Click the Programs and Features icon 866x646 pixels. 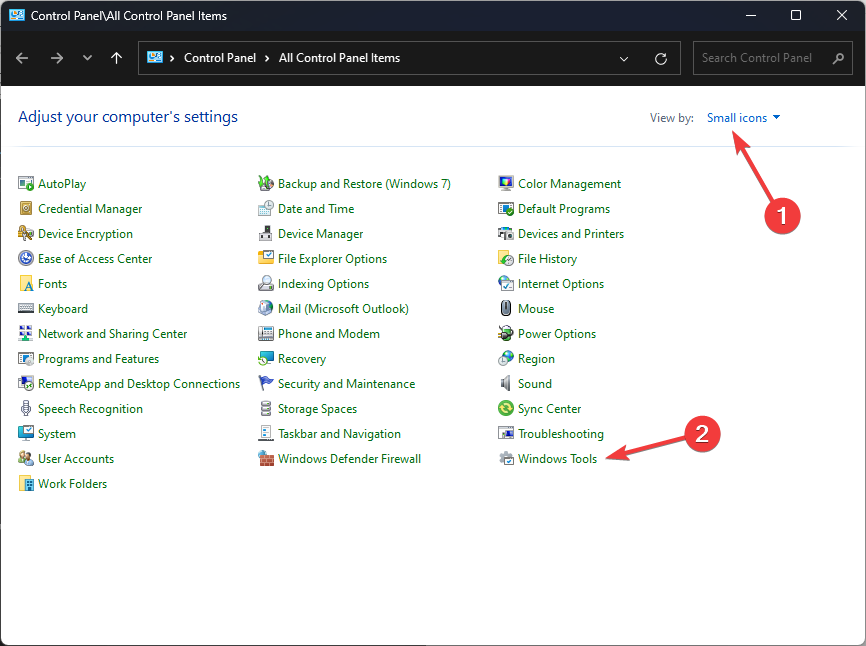[x=26, y=359]
